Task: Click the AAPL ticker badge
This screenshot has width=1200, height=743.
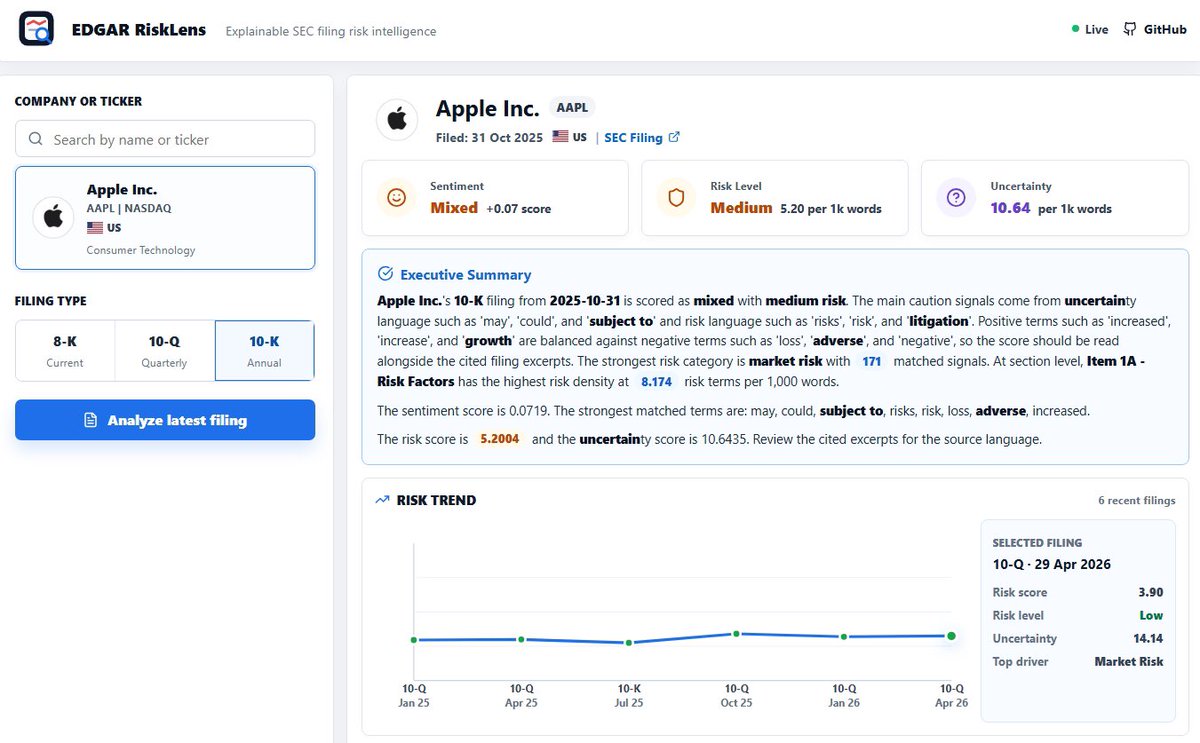Action: click(x=572, y=108)
